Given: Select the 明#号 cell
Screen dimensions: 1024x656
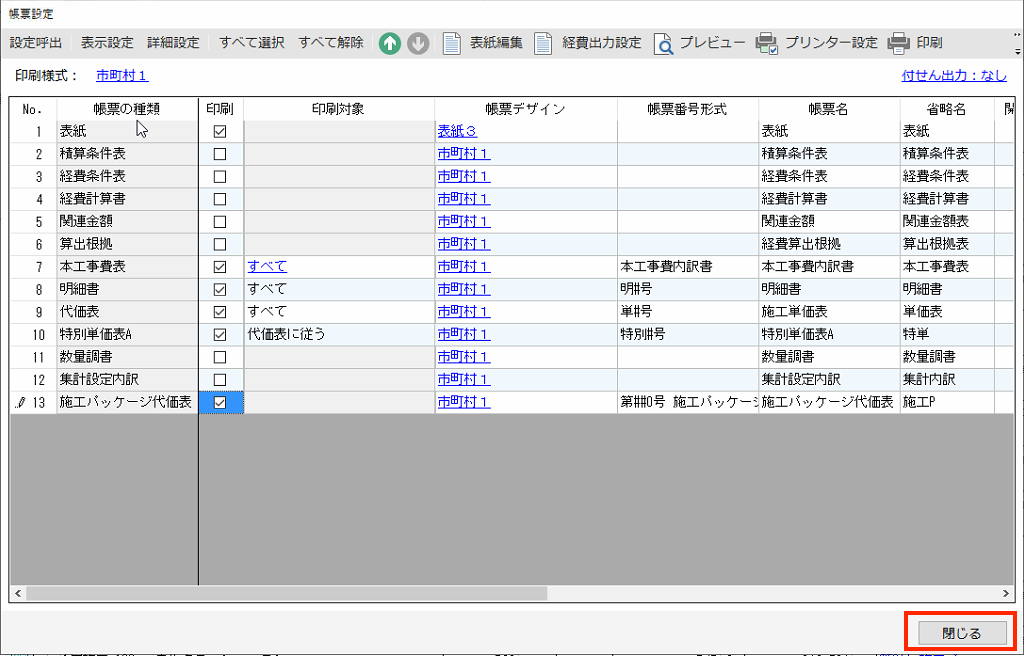Looking at the screenshot, I should pos(688,289).
